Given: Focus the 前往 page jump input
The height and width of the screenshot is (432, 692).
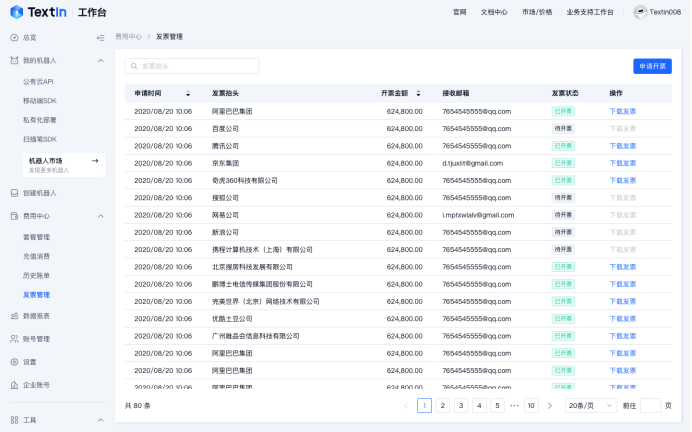Looking at the screenshot, I should tap(650, 406).
